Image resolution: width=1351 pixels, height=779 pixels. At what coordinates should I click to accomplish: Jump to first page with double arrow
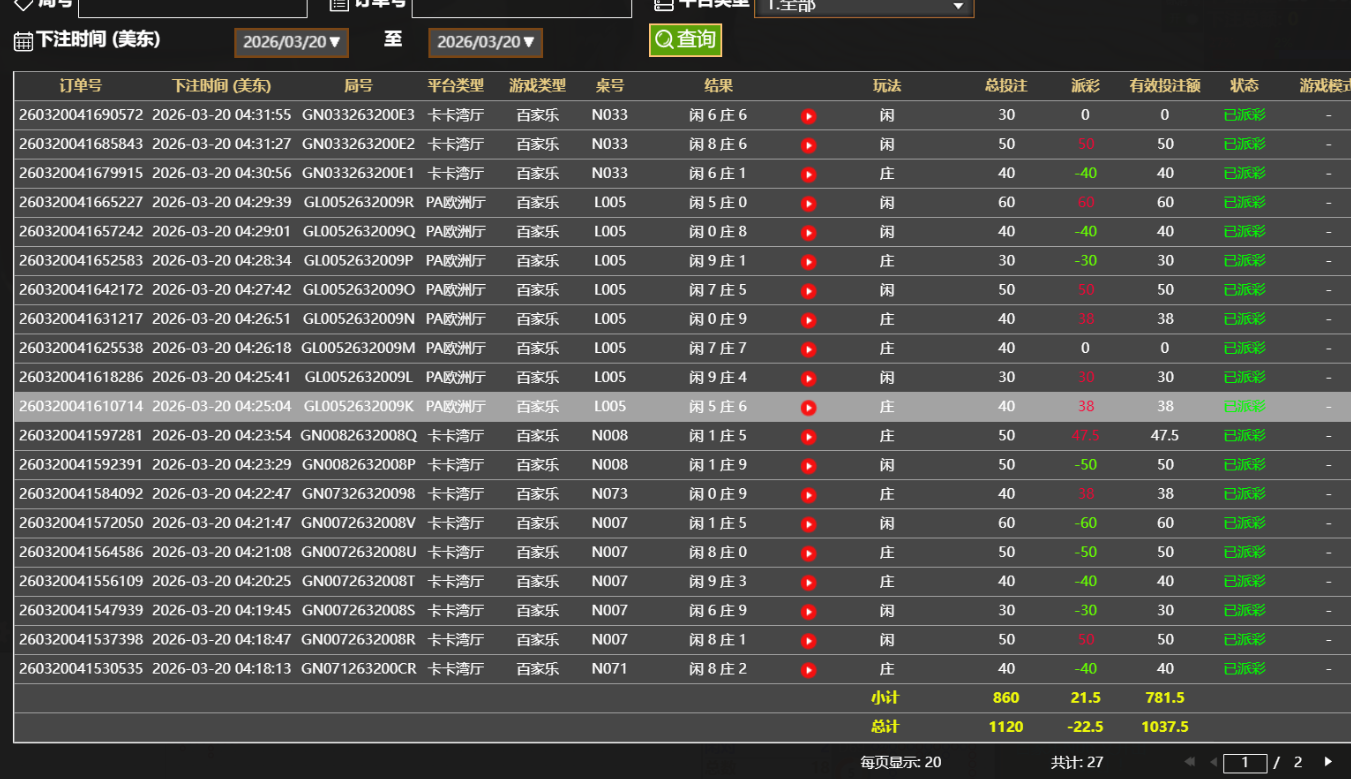pyautogui.click(x=1189, y=762)
